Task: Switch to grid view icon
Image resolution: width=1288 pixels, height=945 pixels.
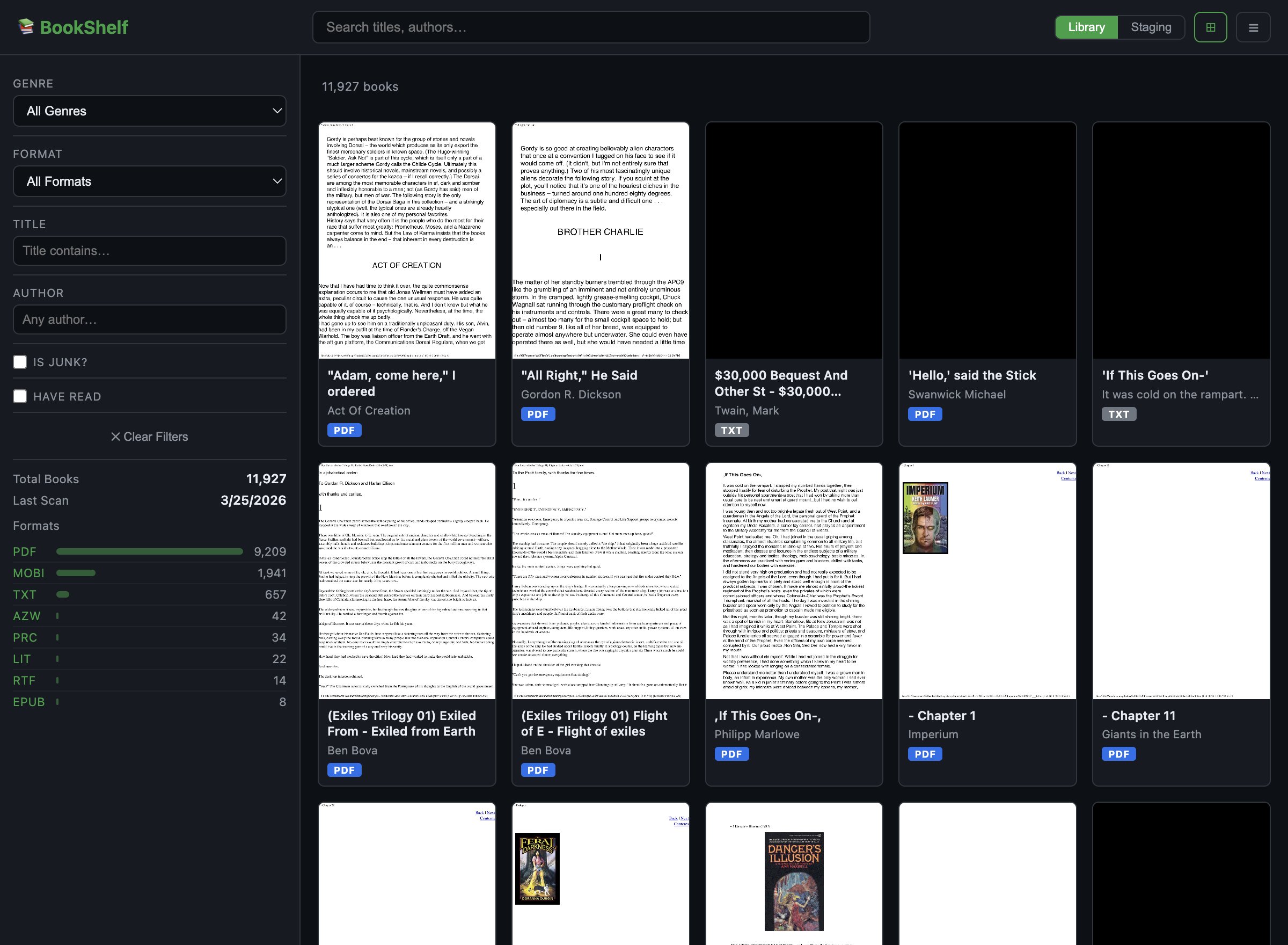Action: 1210,27
